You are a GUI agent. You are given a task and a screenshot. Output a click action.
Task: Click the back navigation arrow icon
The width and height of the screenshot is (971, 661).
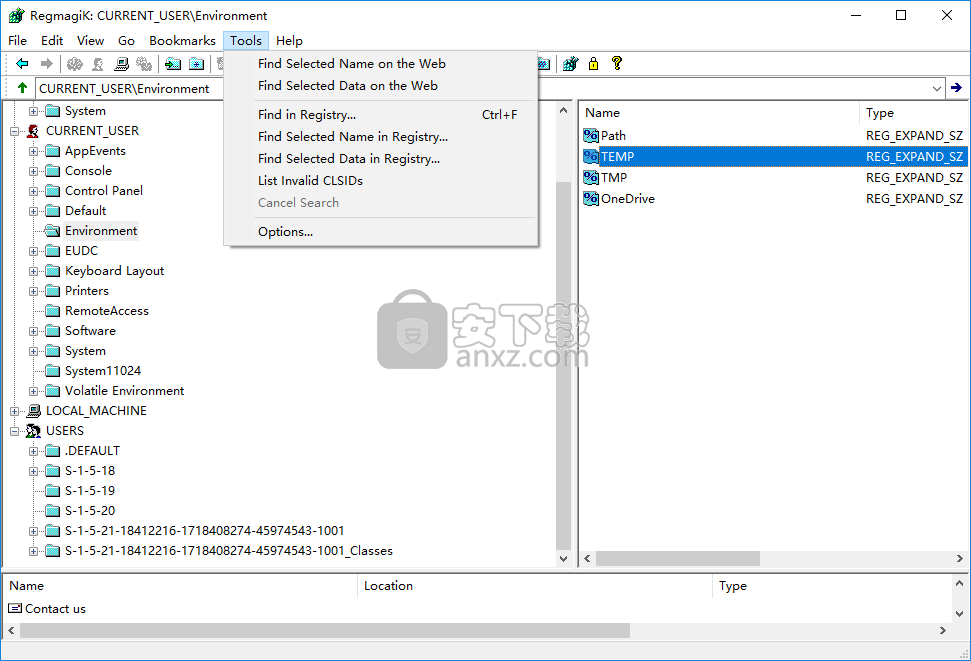point(22,63)
